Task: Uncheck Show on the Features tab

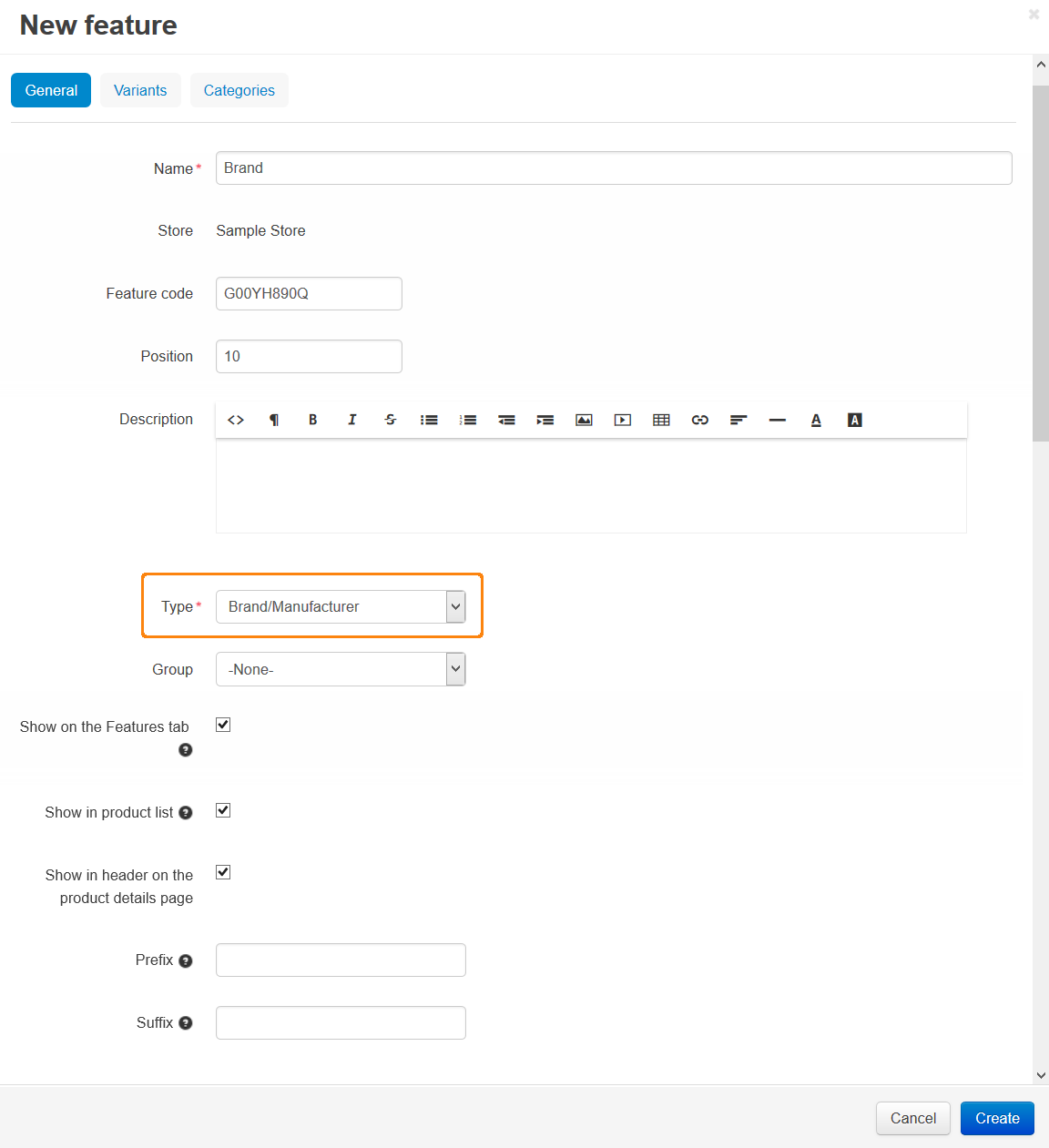Action: (x=223, y=725)
